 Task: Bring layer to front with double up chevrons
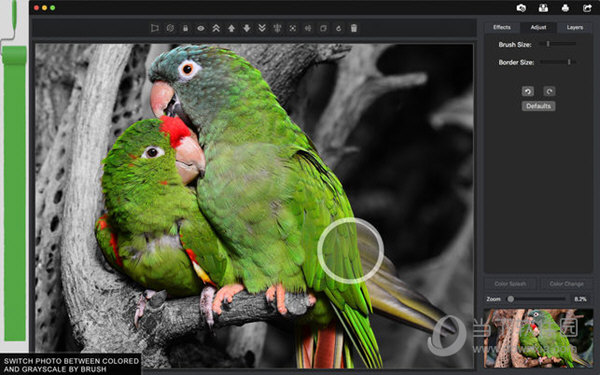click(216, 28)
